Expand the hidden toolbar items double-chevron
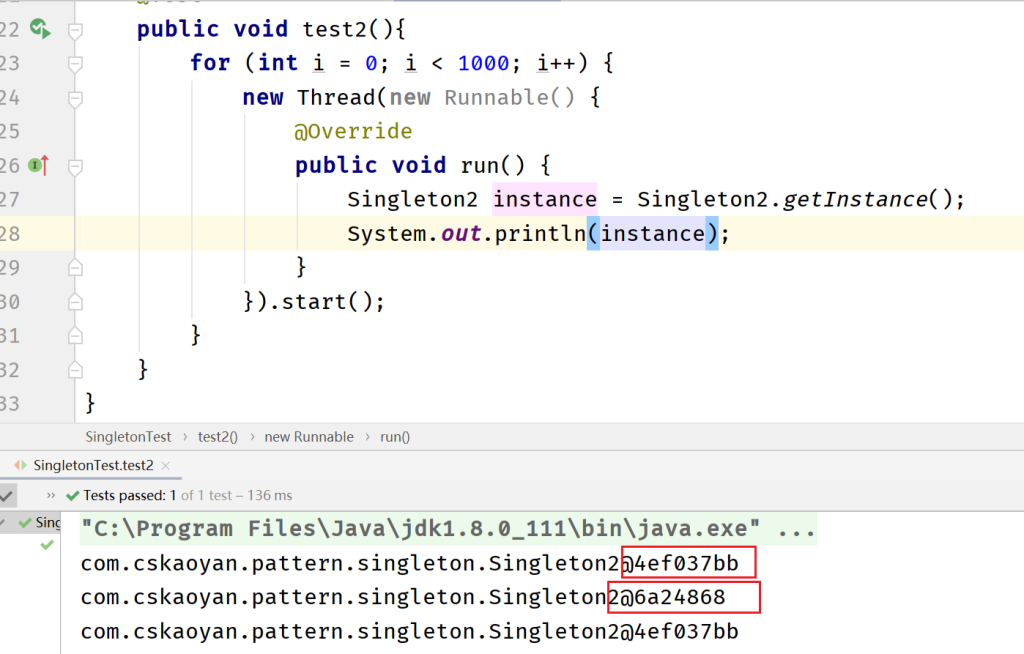This screenshot has width=1024, height=654. pos(51,495)
